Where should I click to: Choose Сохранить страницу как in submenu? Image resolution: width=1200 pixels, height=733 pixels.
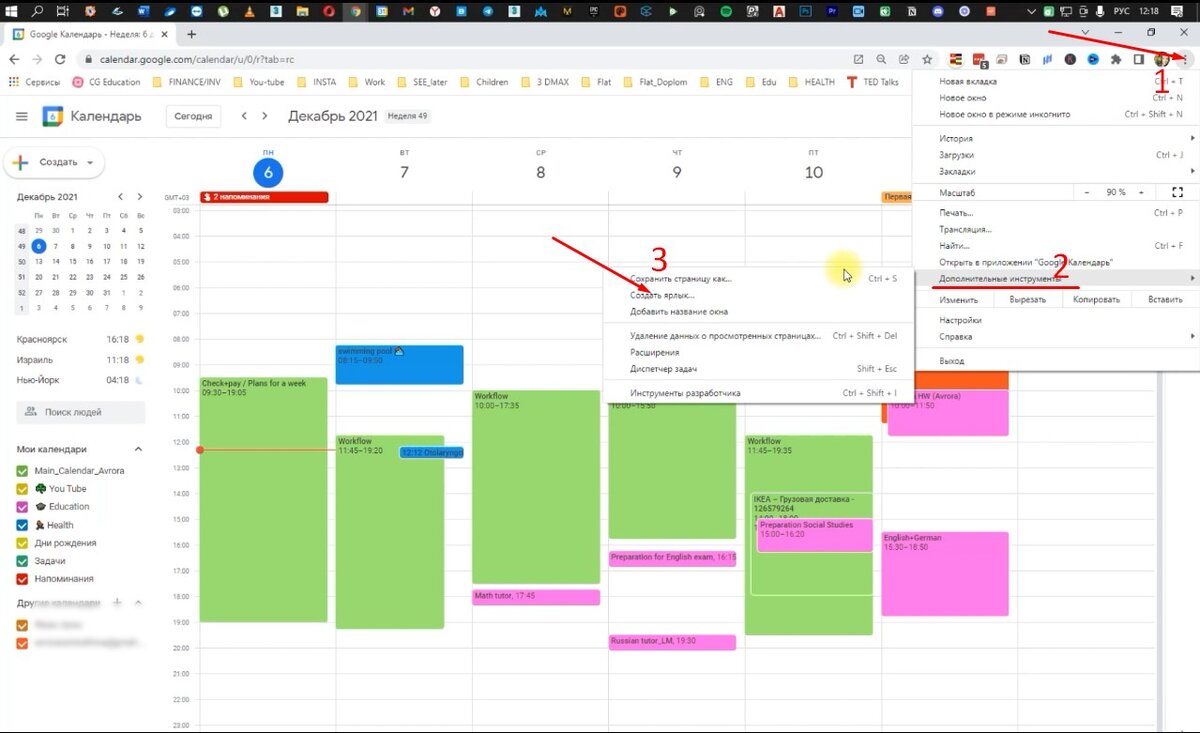tap(758, 279)
